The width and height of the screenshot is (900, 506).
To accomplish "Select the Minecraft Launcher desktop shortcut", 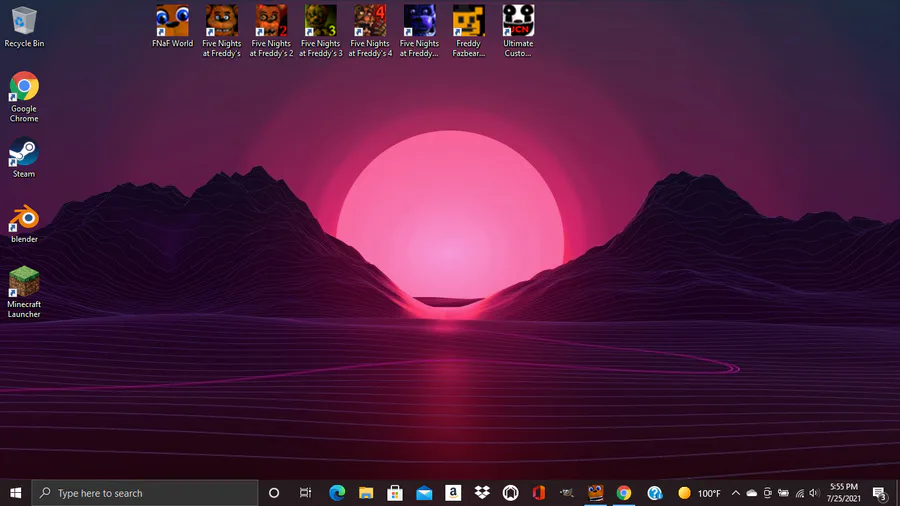I will pos(24,291).
